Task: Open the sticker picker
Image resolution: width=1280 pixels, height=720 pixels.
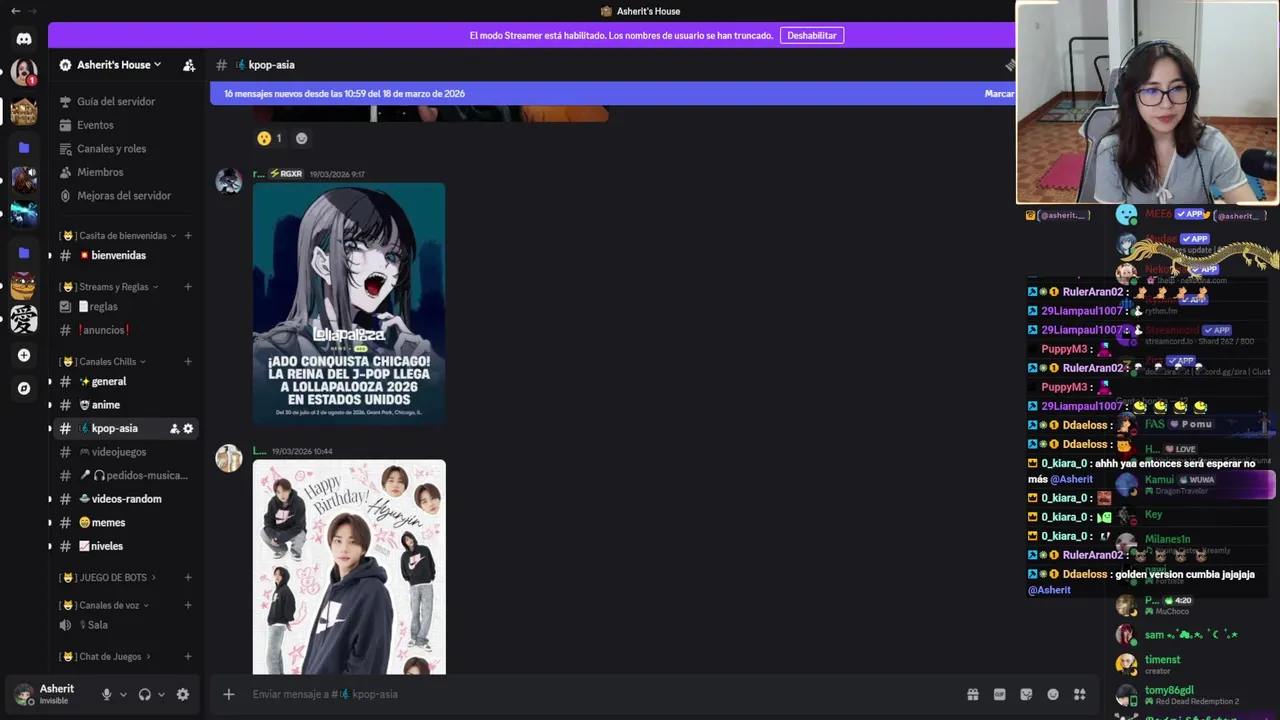Action: tap(1026, 694)
